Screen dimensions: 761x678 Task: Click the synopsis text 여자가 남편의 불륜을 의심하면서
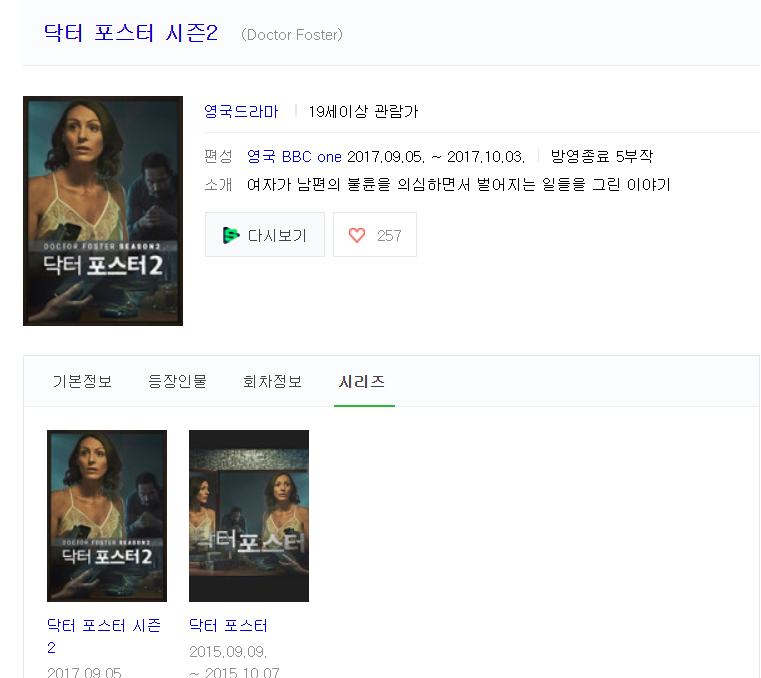click(359, 184)
